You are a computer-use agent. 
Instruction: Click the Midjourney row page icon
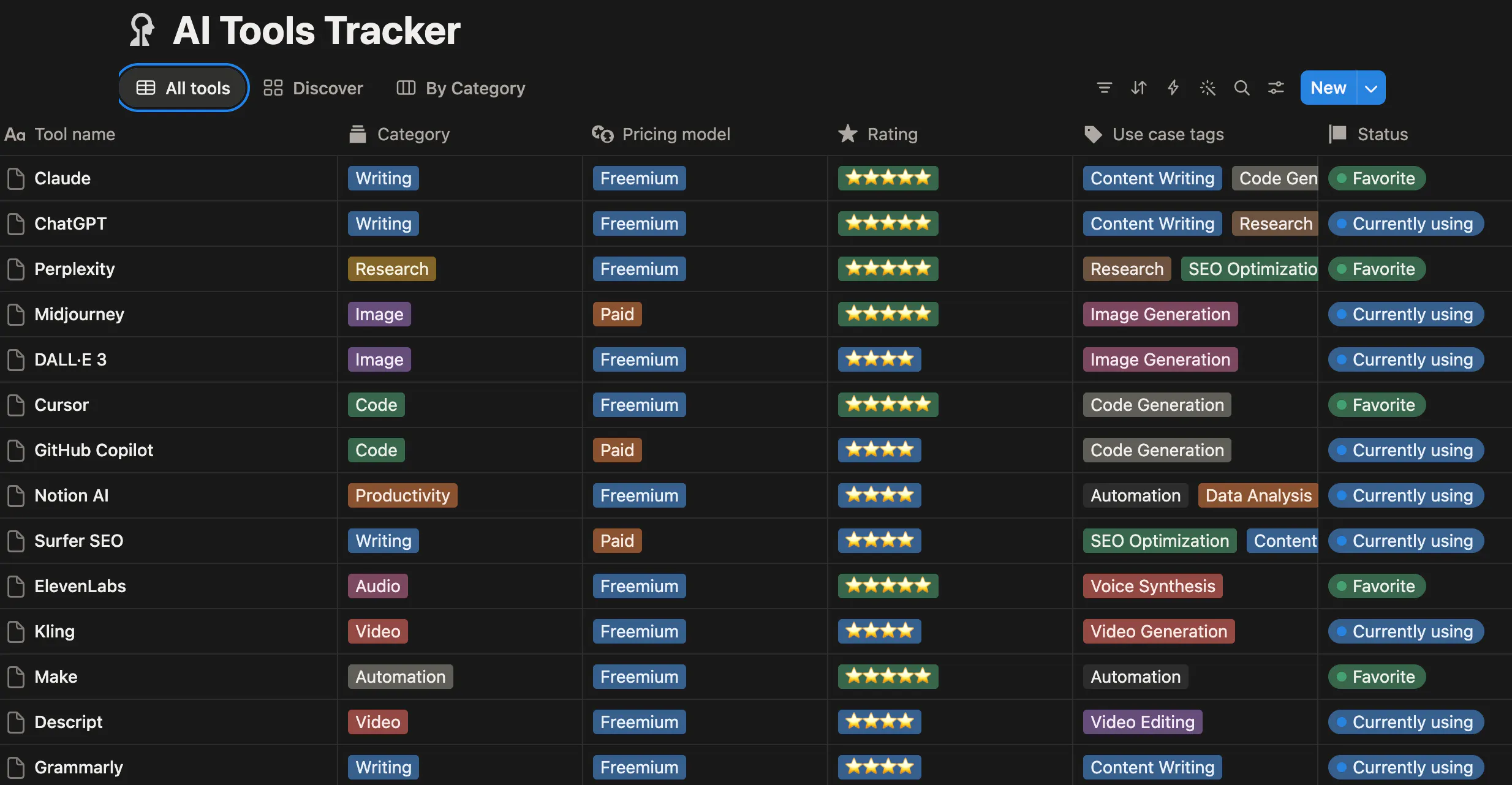point(16,314)
